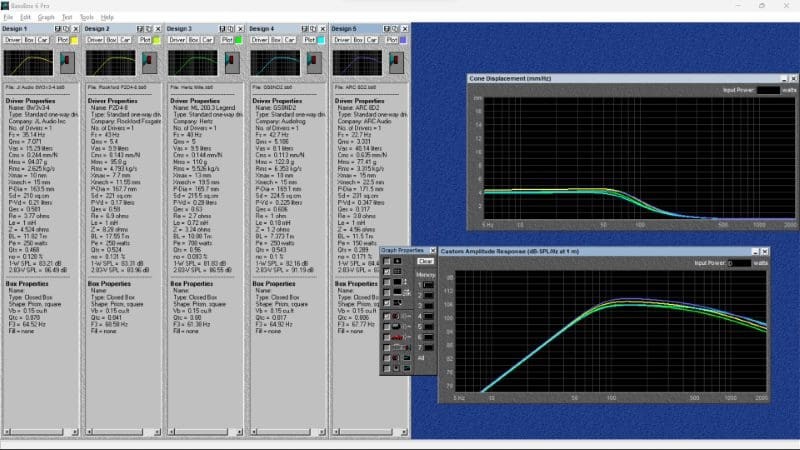The width and height of the screenshot is (800, 450).
Task: Open Design 2 mini response graph thumbnail
Action: [111, 63]
